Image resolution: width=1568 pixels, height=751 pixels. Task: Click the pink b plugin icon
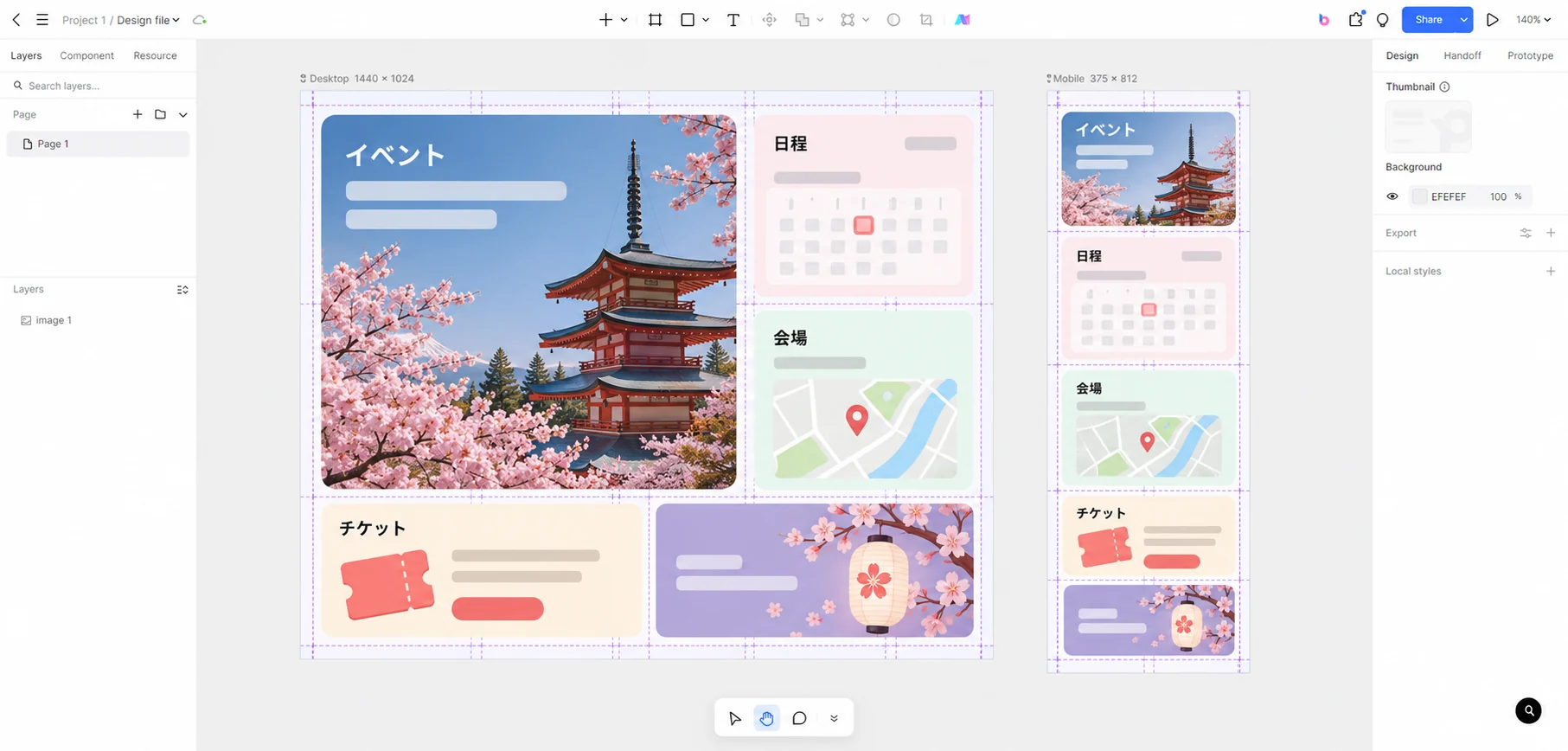pyautogui.click(x=1323, y=20)
